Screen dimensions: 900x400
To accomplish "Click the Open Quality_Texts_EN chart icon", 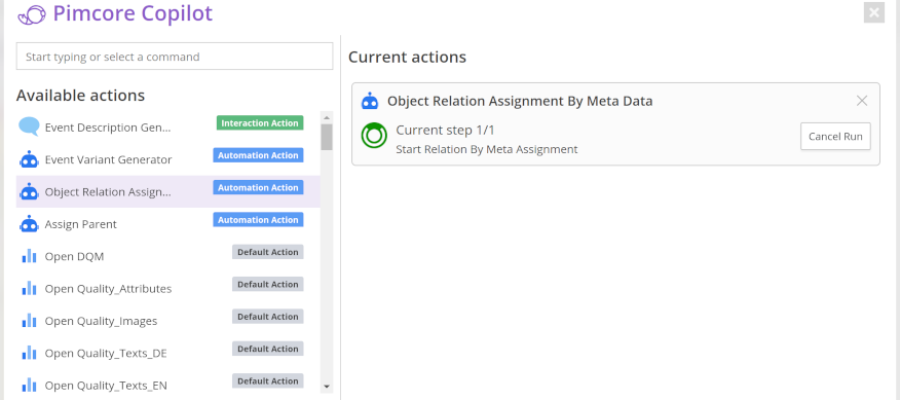I will pos(29,385).
